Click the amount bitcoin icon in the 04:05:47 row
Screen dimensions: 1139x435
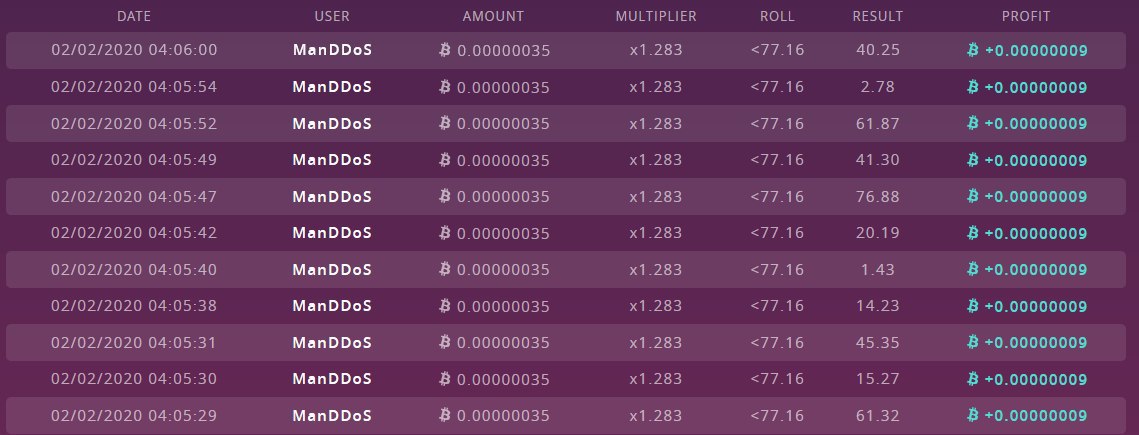445,195
